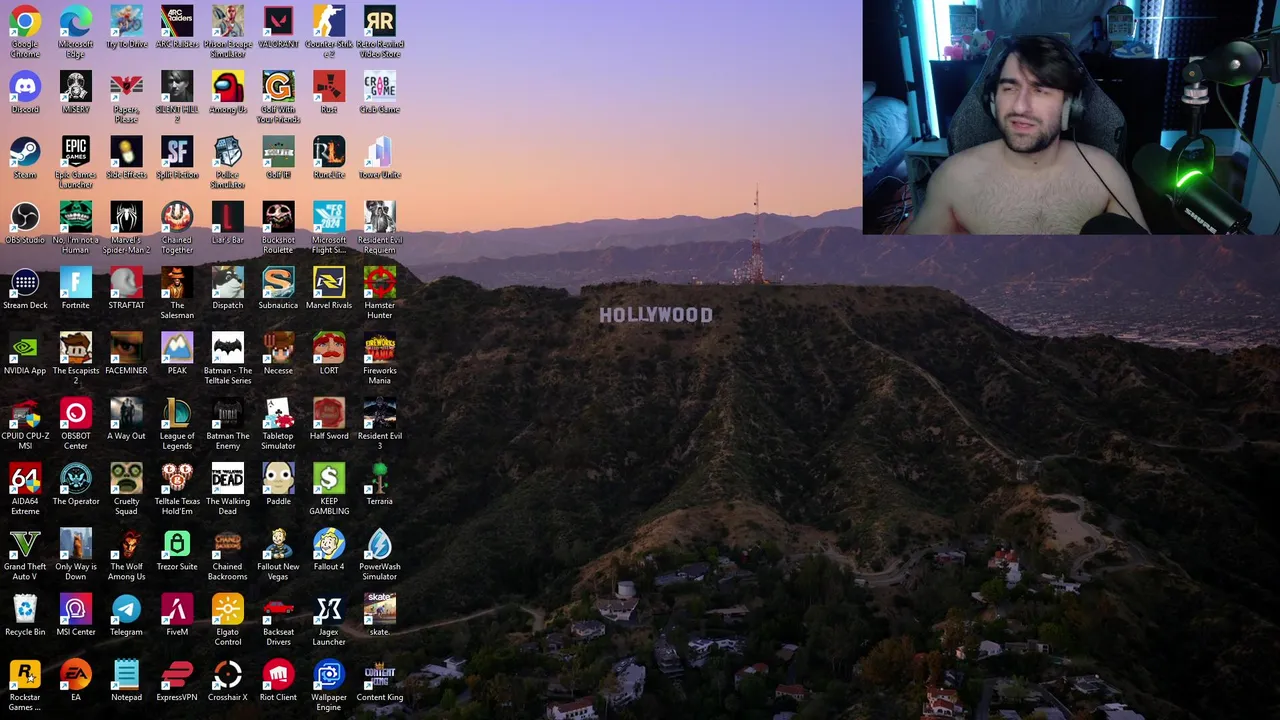Select the Among Us desktop icon
This screenshot has height=720, width=1280.
point(228,86)
